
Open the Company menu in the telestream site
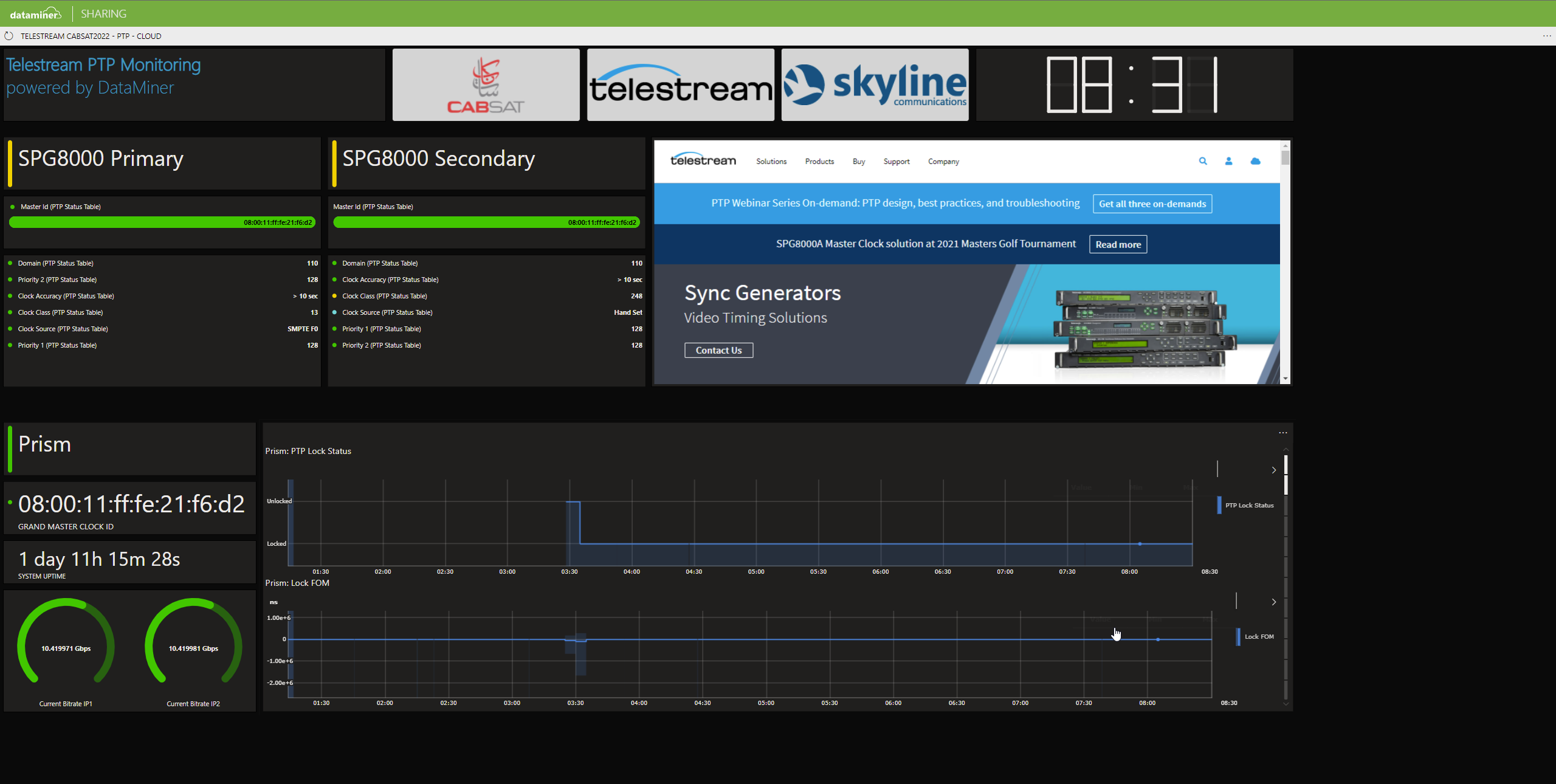tap(943, 162)
